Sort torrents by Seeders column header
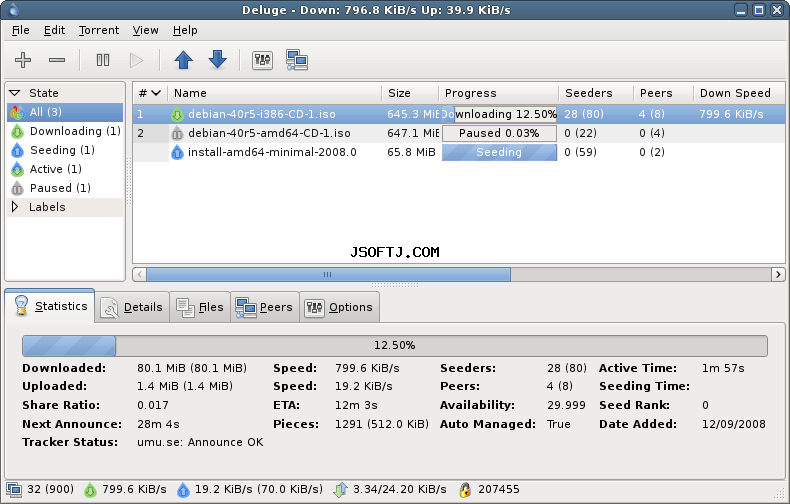This screenshot has width=790, height=504. click(596, 93)
